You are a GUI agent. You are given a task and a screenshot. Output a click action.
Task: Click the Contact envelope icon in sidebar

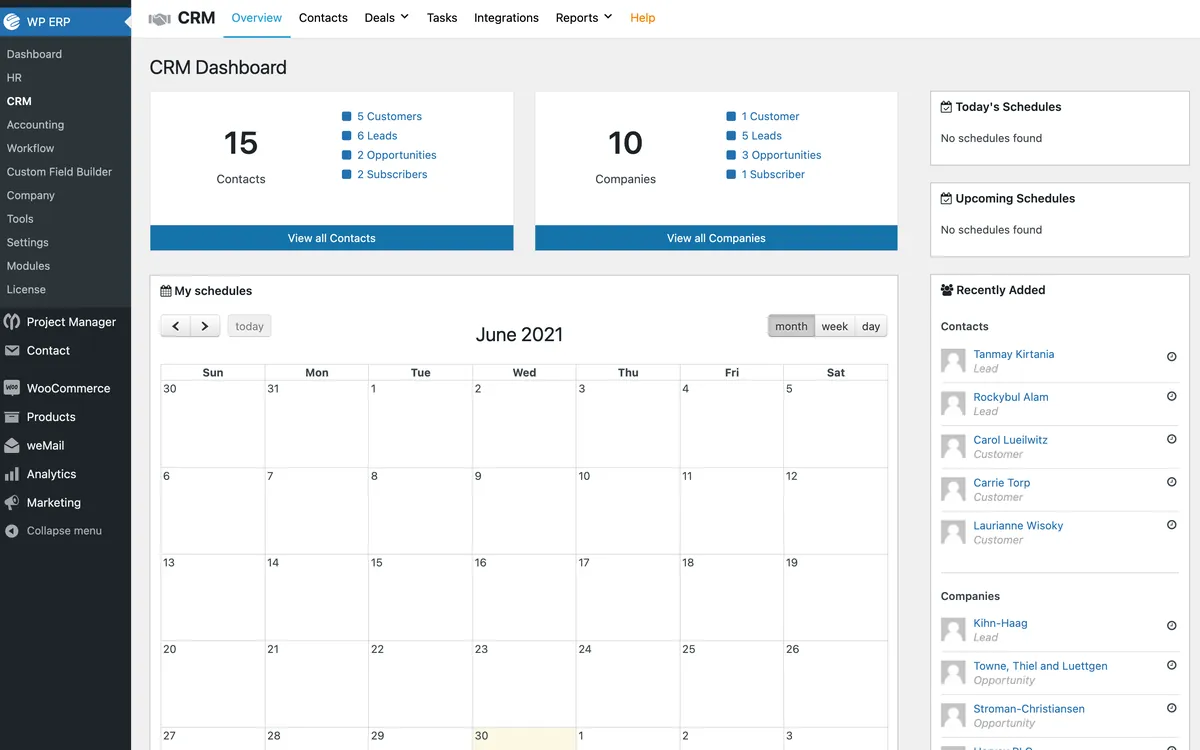click(x=12, y=351)
